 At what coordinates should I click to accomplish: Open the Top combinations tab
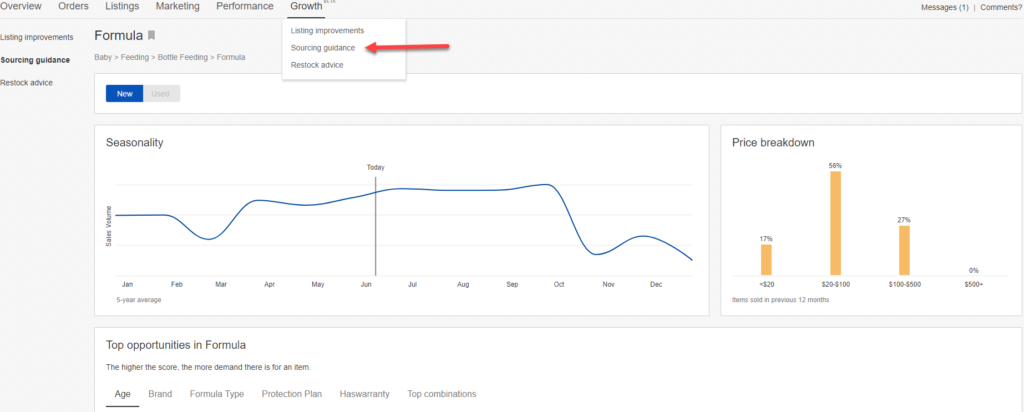point(441,394)
